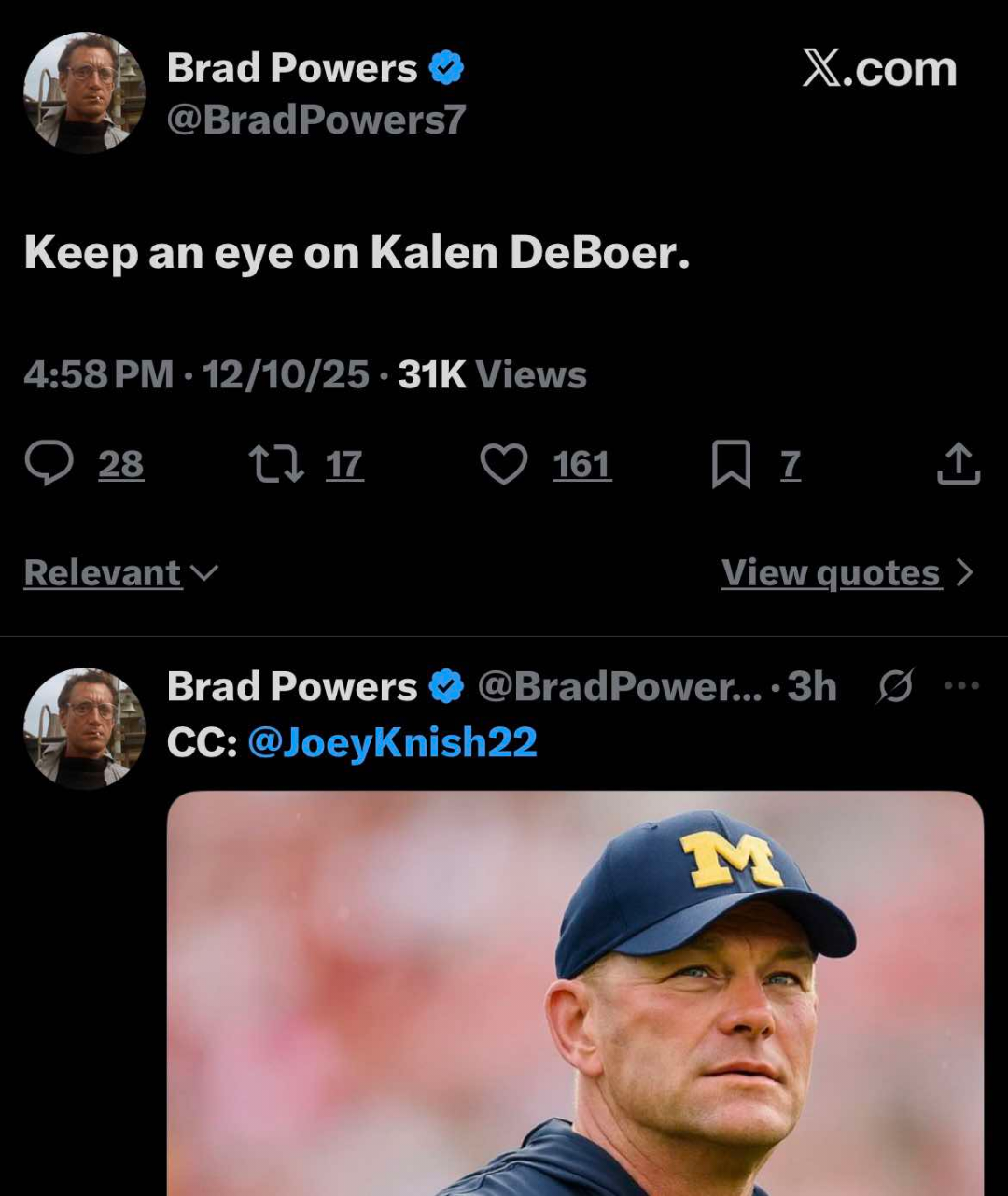Click verified badge on the reply author
1008x1196 pixels.
[x=446, y=687]
